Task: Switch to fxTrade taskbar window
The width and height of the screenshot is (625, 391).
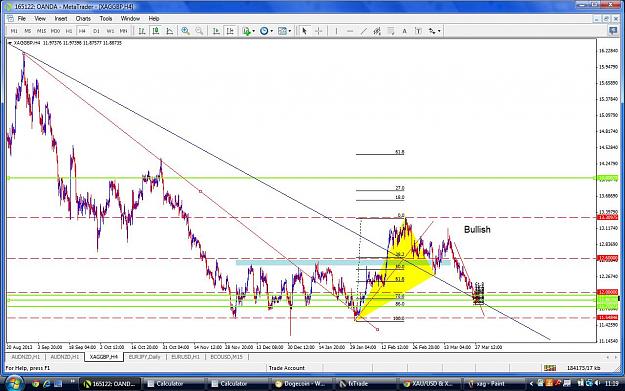Action: coord(365,384)
